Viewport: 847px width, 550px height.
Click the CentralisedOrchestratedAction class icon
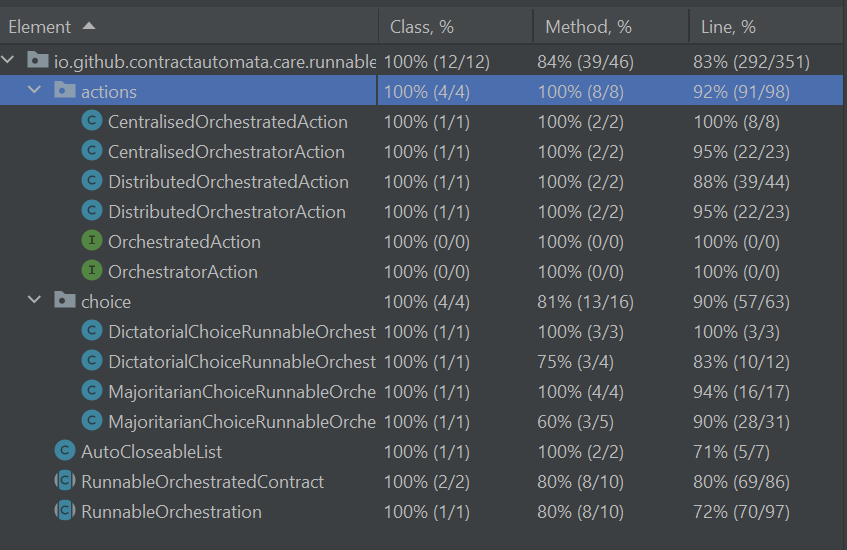tap(92, 122)
